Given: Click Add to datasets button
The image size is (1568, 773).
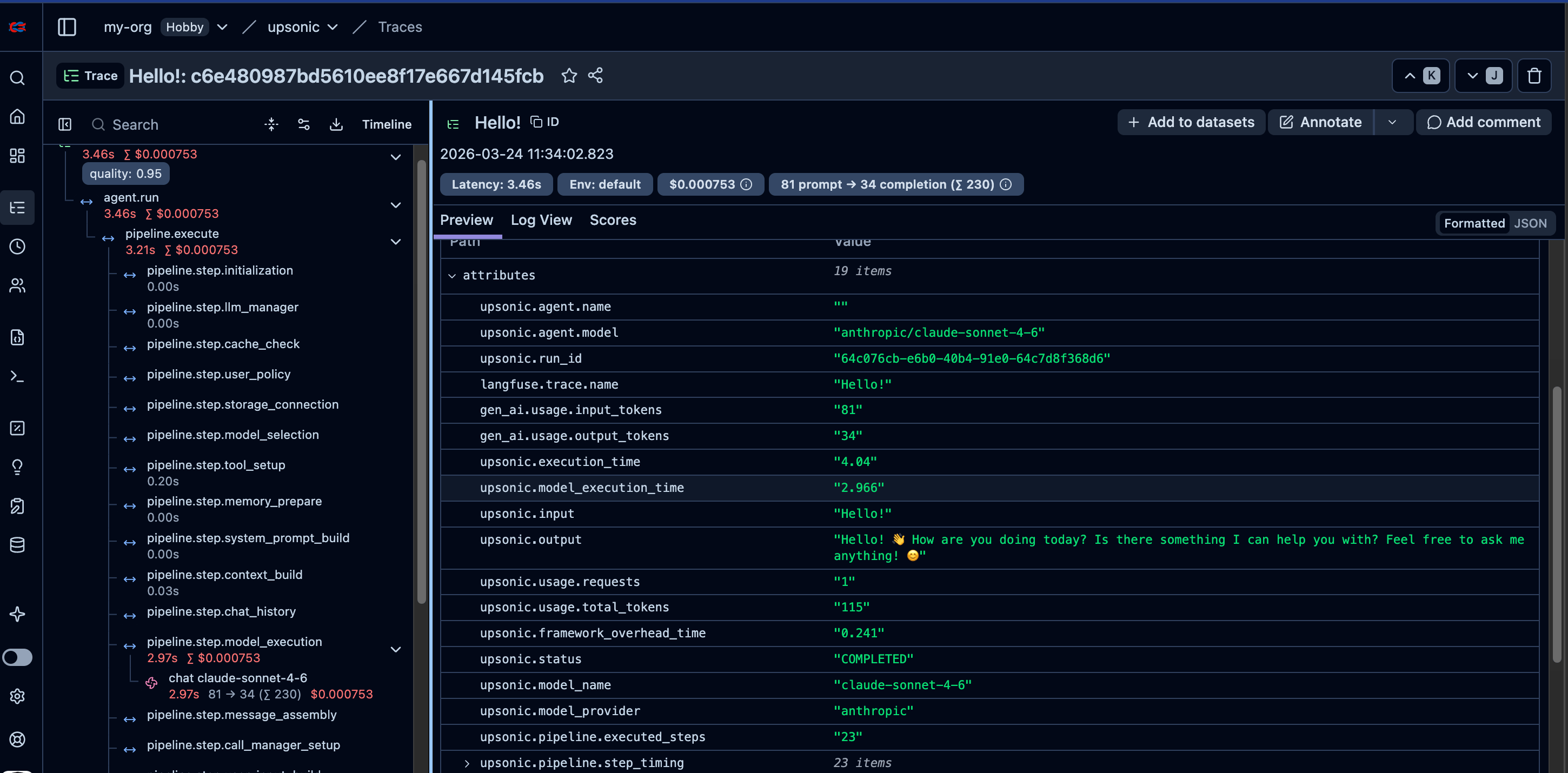Looking at the screenshot, I should click(x=1191, y=122).
